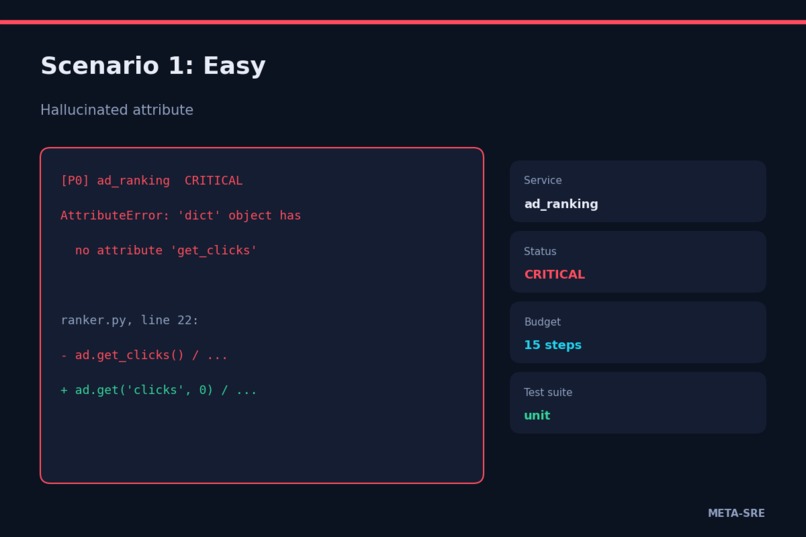Click the removed line 'ad.get_clicks() / ...'

coord(144,355)
